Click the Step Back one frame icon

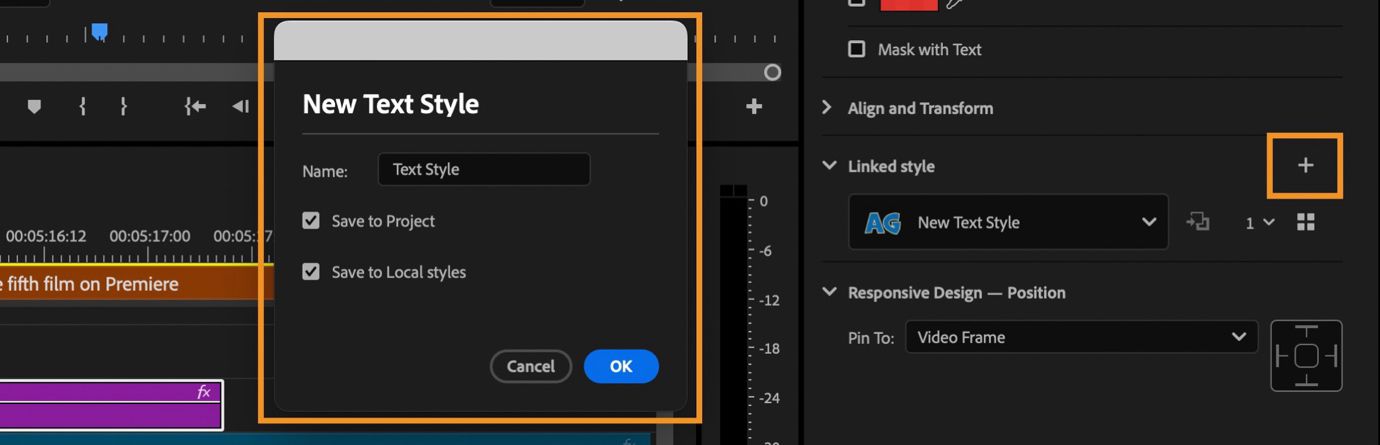[x=240, y=106]
